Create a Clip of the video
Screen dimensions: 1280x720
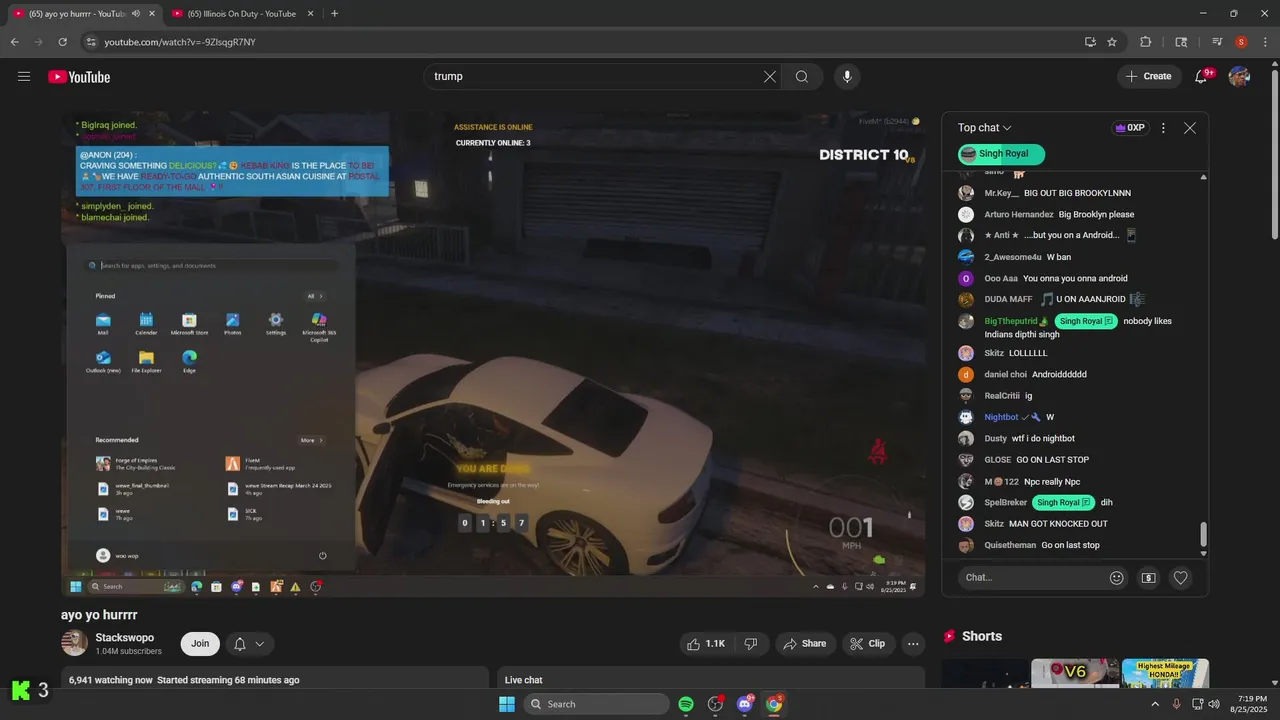pos(868,644)
